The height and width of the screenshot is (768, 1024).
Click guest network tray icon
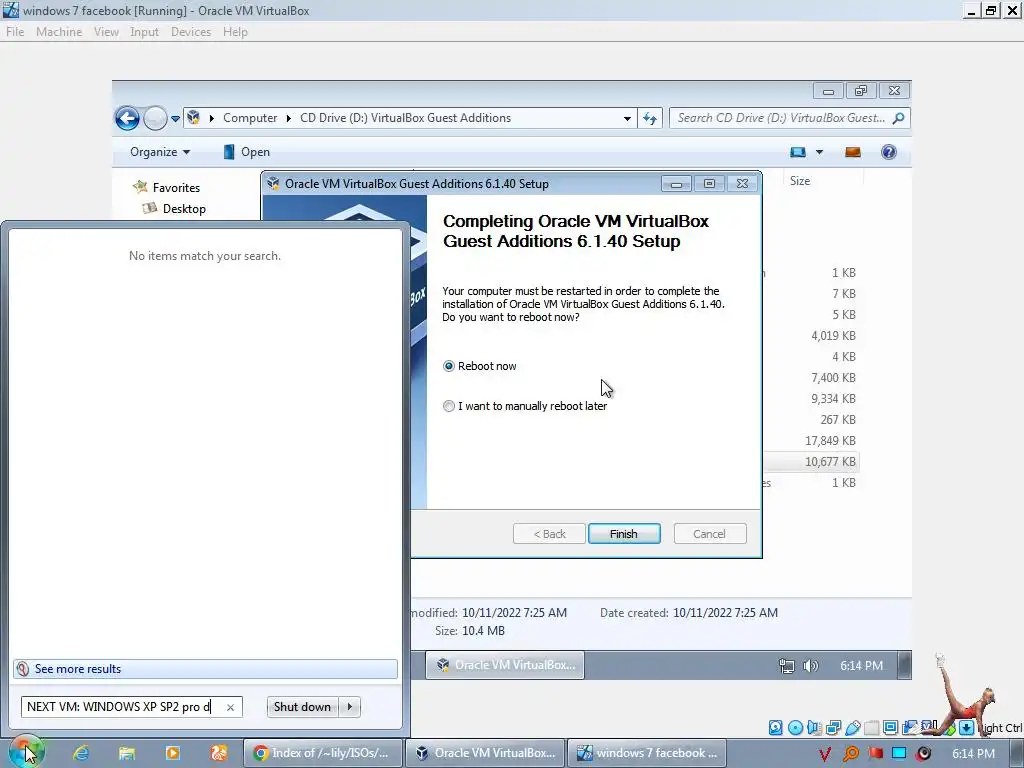pos(787,666)
